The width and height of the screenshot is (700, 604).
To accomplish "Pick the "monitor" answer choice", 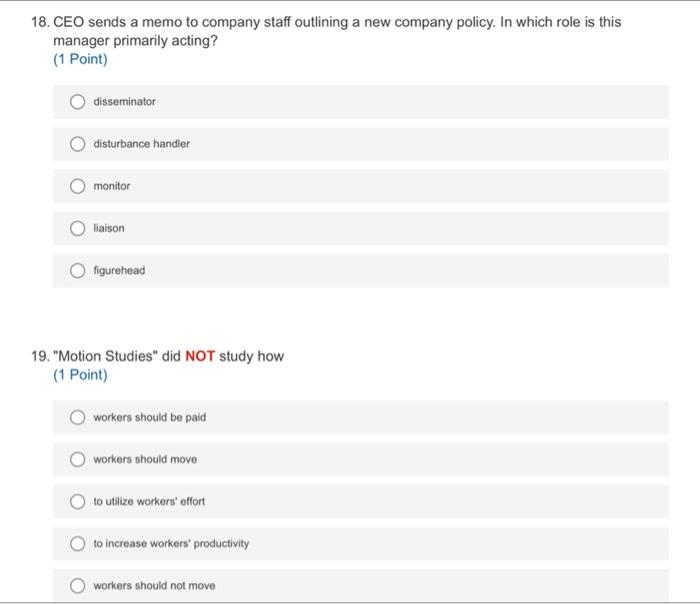I will pyautogui.click(x=77, y=186).
